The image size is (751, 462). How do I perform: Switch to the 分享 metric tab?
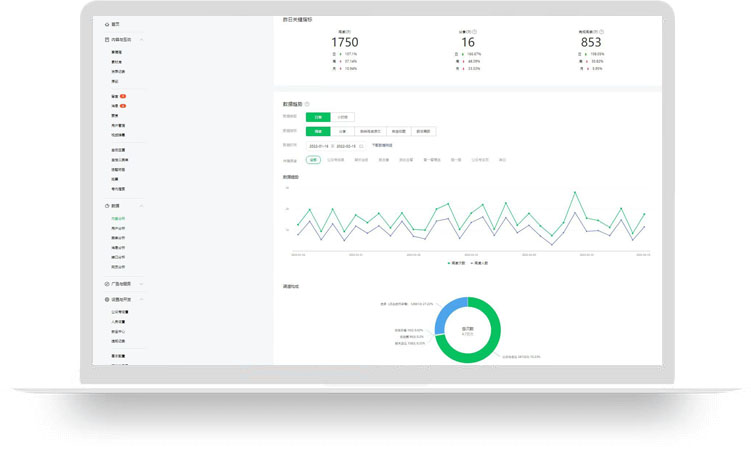tap(343, 131)
